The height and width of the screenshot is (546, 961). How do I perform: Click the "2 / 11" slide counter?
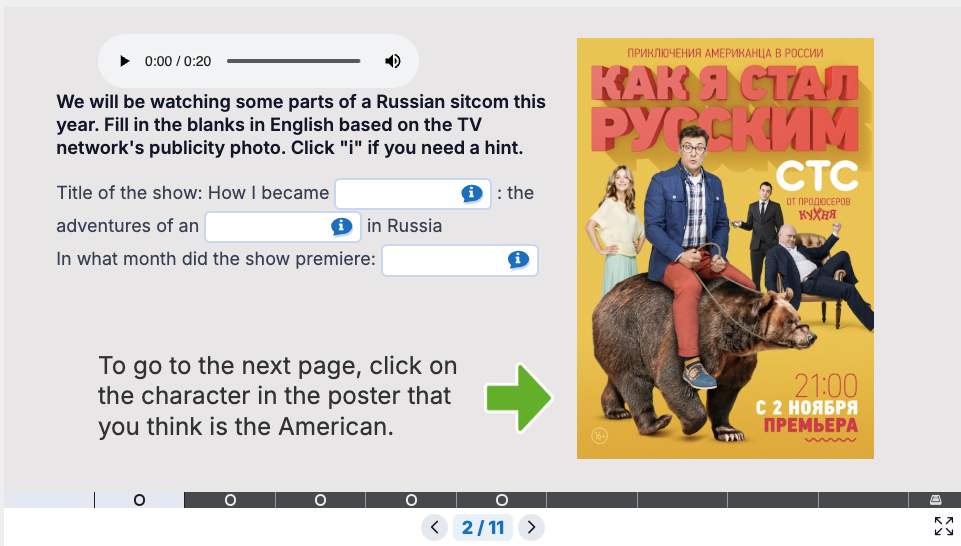click(x=483, y=528)
